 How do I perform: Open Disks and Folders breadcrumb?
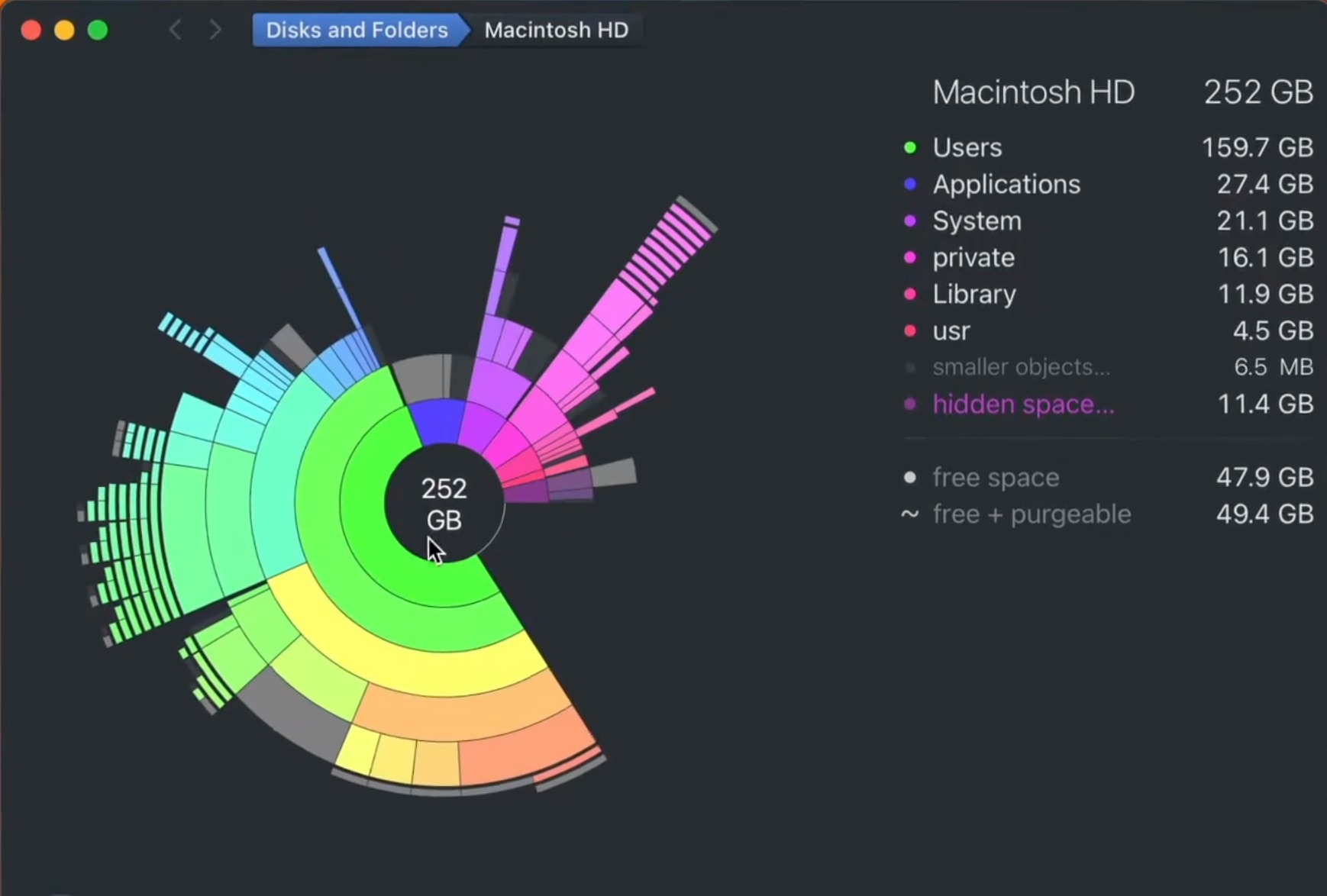tap(357, 30)
